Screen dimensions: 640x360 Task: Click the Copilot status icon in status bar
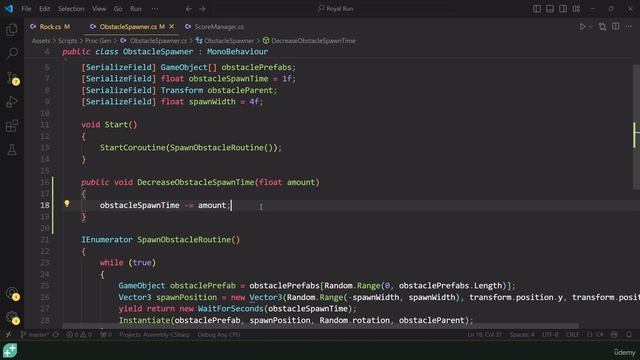(x=614, y=334)
